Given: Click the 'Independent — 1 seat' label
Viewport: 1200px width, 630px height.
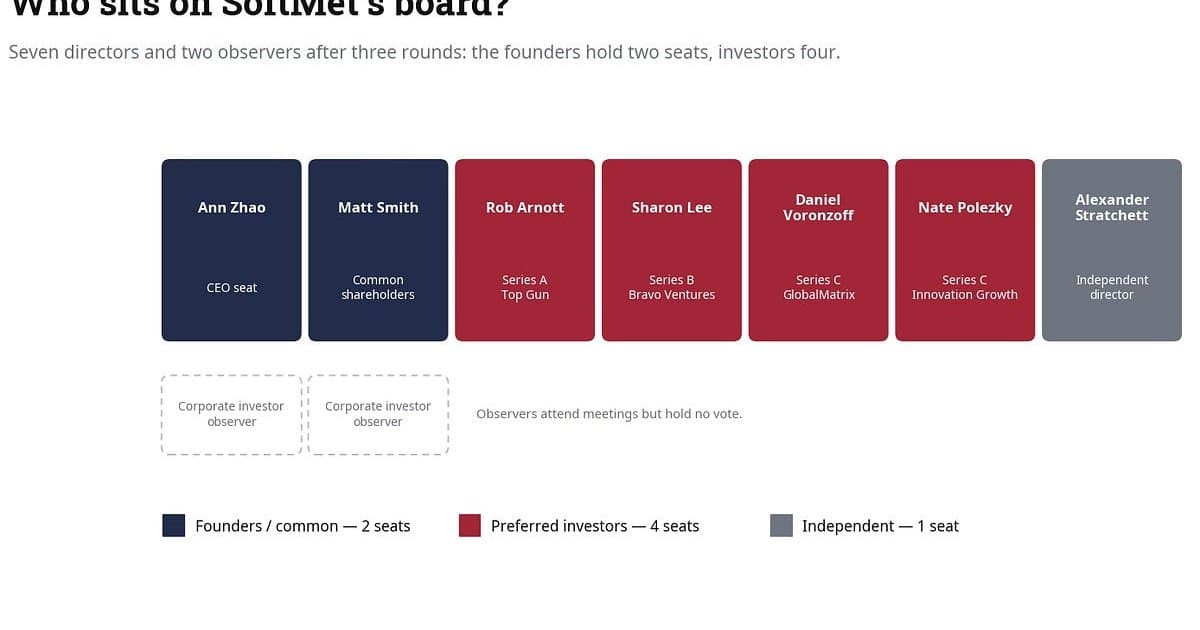Looking at the screenshot, I should (880, 526).
